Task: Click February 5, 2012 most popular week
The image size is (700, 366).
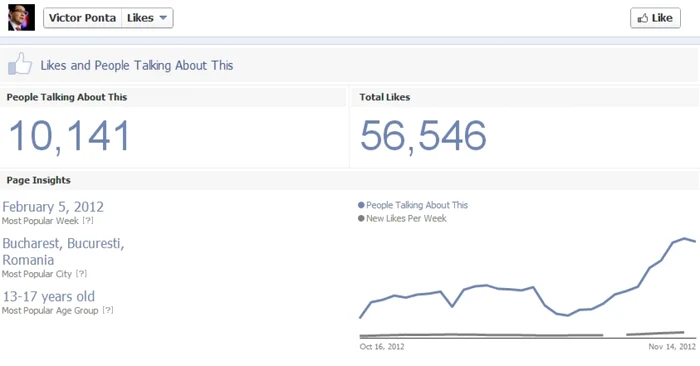Action: coord(53,207)
